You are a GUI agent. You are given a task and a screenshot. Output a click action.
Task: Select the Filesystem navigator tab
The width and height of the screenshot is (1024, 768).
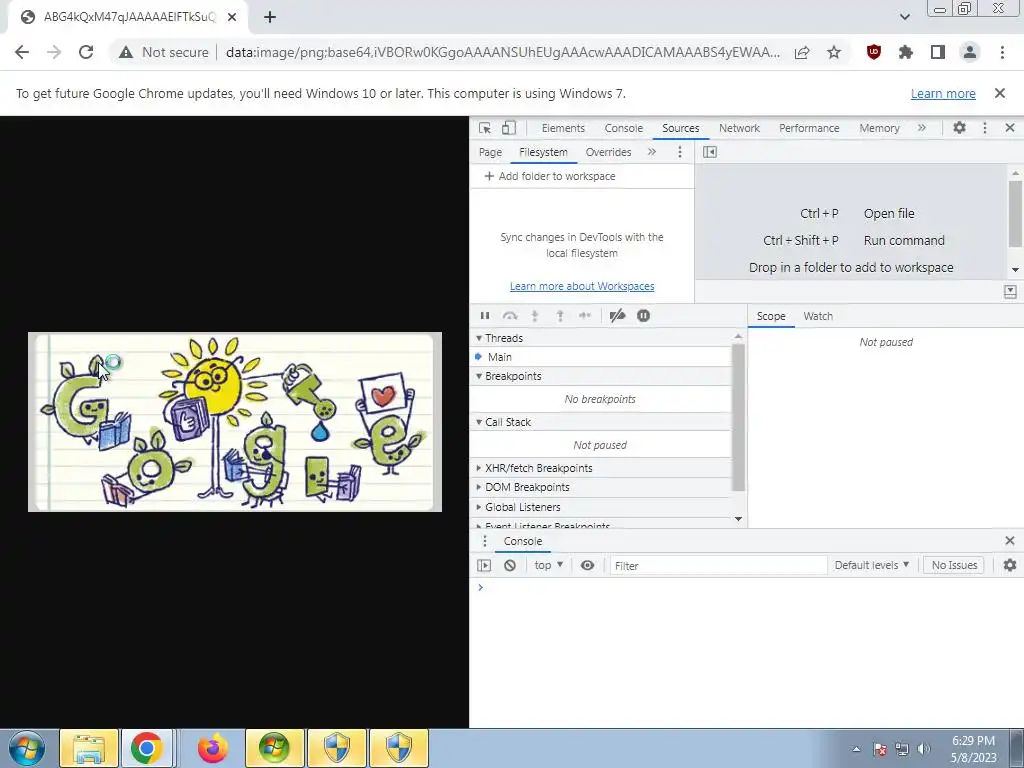543,152
